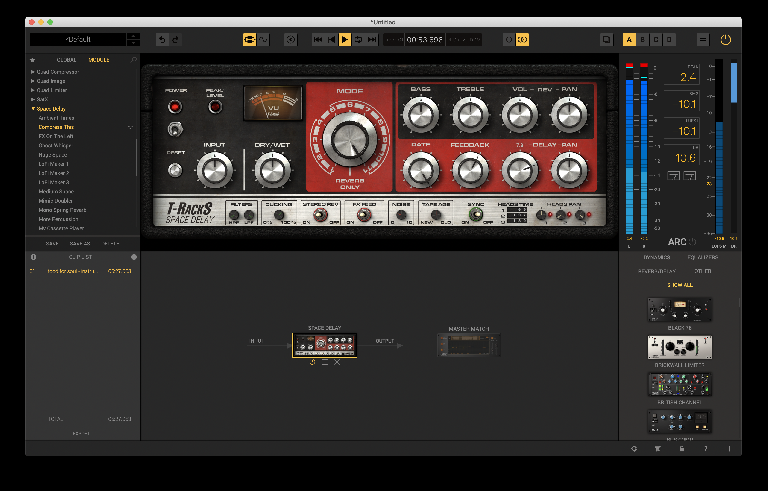This screenshot has width=768, height=491.
Task: Skip to the start of the playlist
Action: (x=317, y=40)
